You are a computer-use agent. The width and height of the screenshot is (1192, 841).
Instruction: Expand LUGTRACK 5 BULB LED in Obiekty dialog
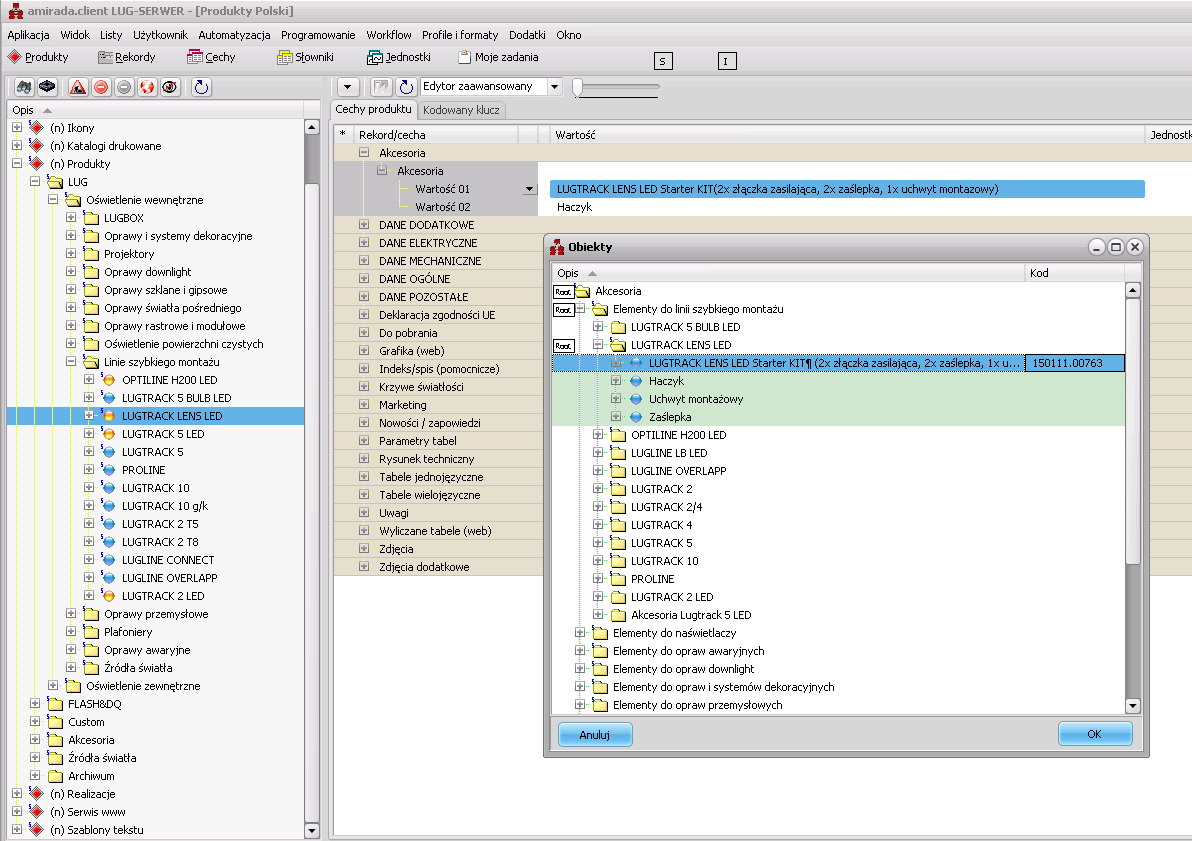598,327
